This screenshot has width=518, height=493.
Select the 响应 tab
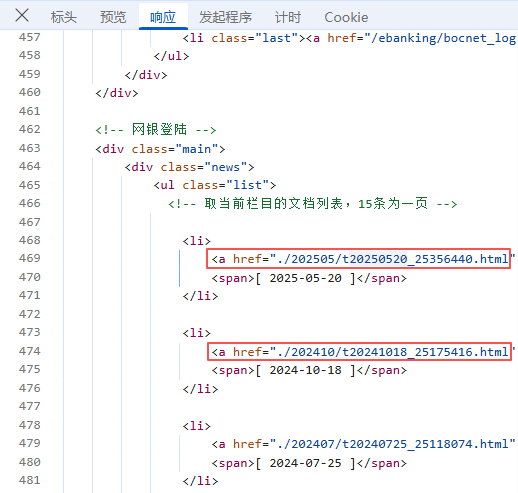pyautogui.click(x=163, y=17)
